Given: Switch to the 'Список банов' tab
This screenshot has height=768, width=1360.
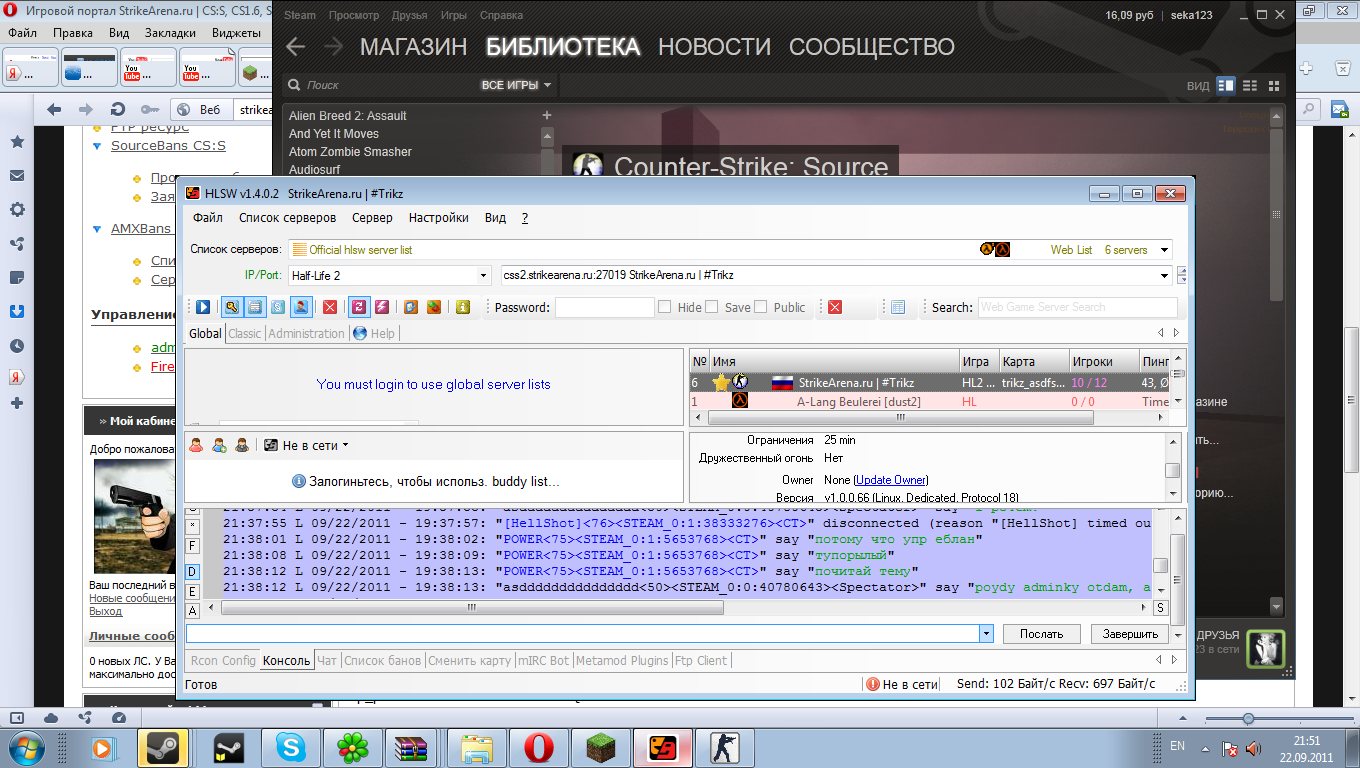Looking at the screenshot, I should coord(383,661).
